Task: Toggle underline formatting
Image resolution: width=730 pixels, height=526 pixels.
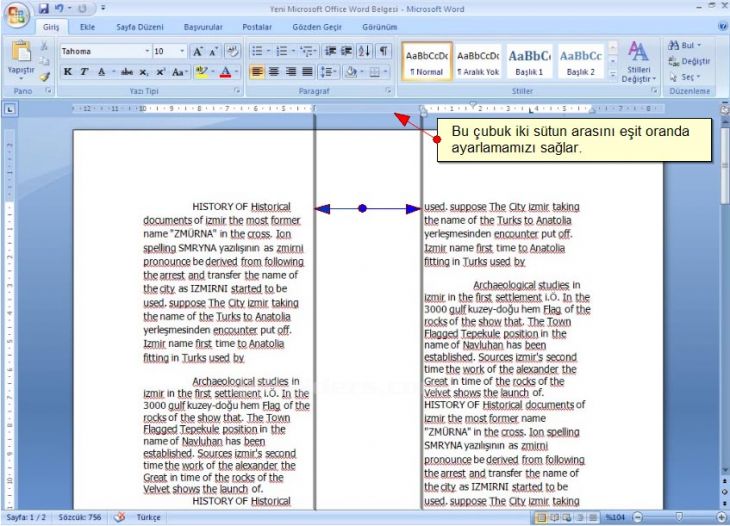Action: coord(101,72)
